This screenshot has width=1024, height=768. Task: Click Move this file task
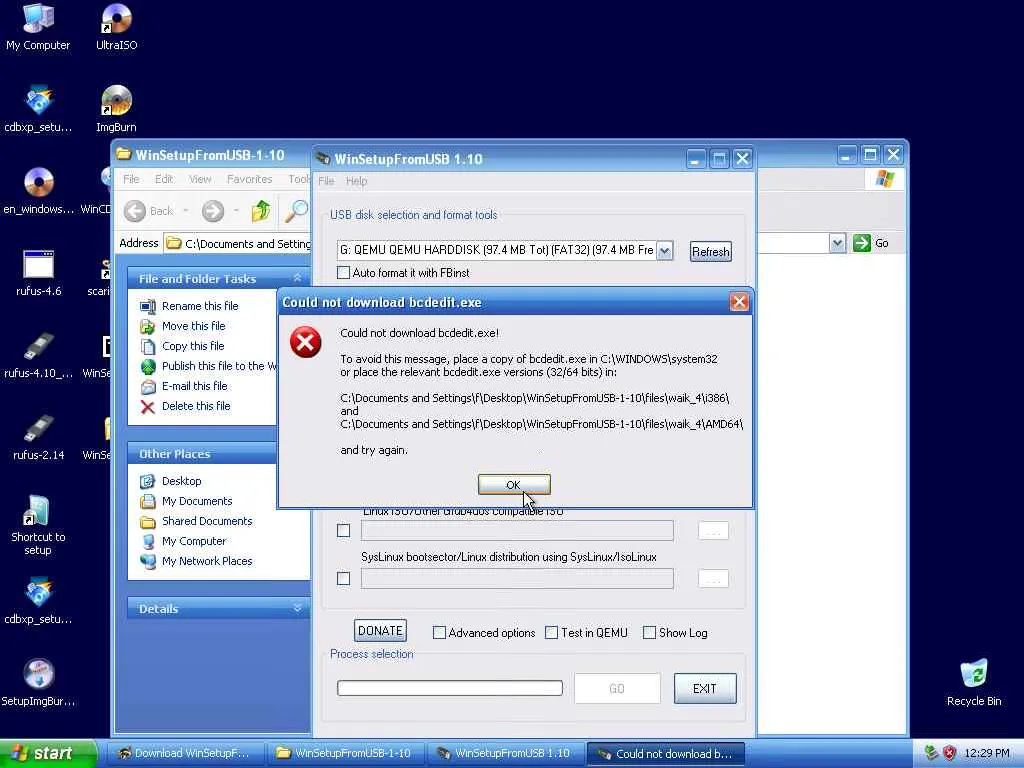(193, 326)
